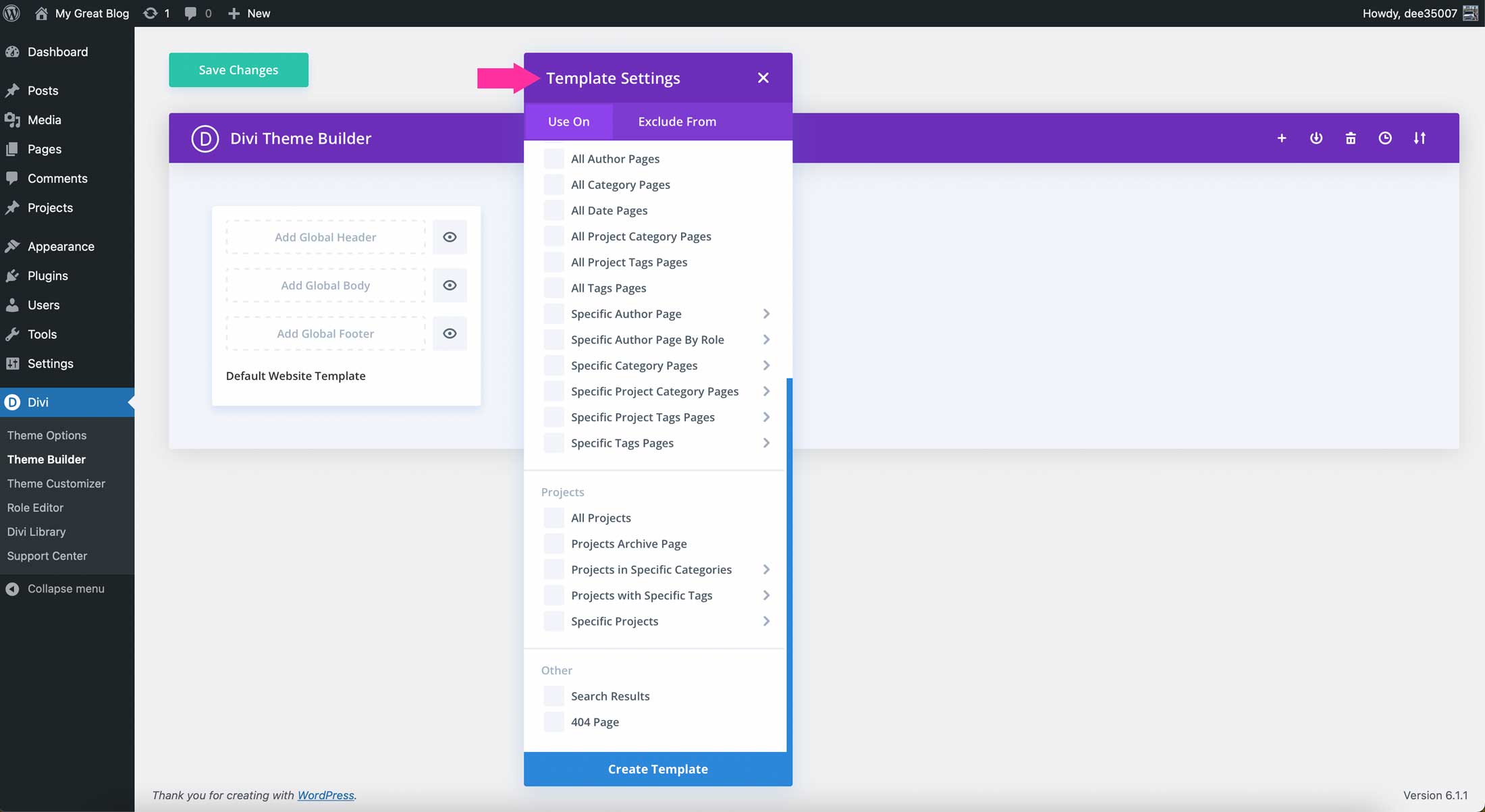Screen dimensions: 1485x812
Task: Click the Divi logo circle in header
Action: pos(205,138)
